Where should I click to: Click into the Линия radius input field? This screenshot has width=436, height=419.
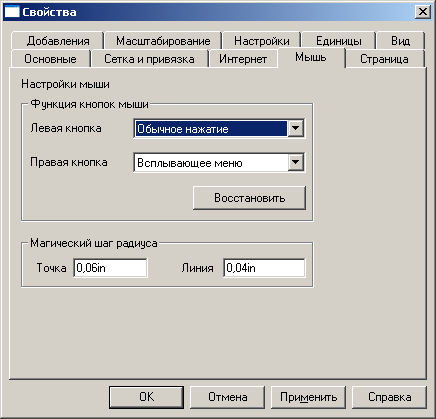[x=264, y=268]
